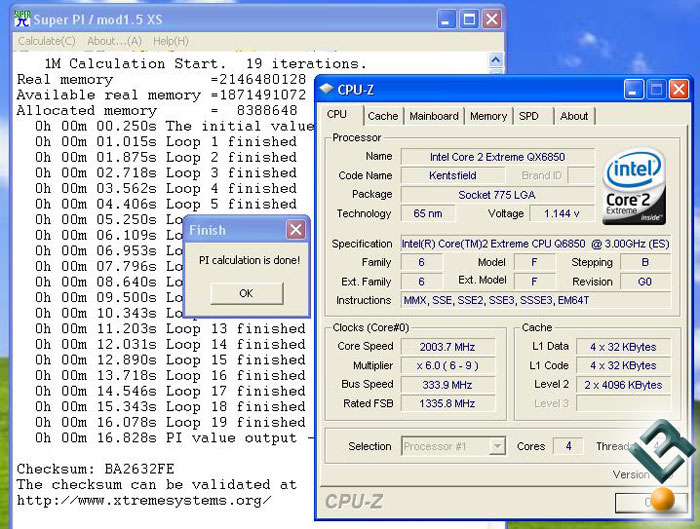
Task: Click the Code Name value Kentsfield
Action: click(x=453, y=175)
